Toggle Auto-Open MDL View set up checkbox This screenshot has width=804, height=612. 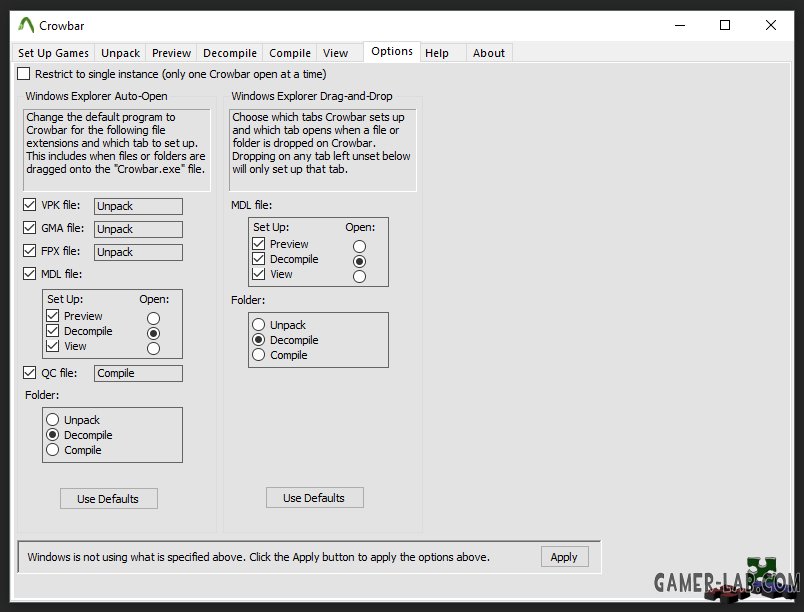pos(52,346)
